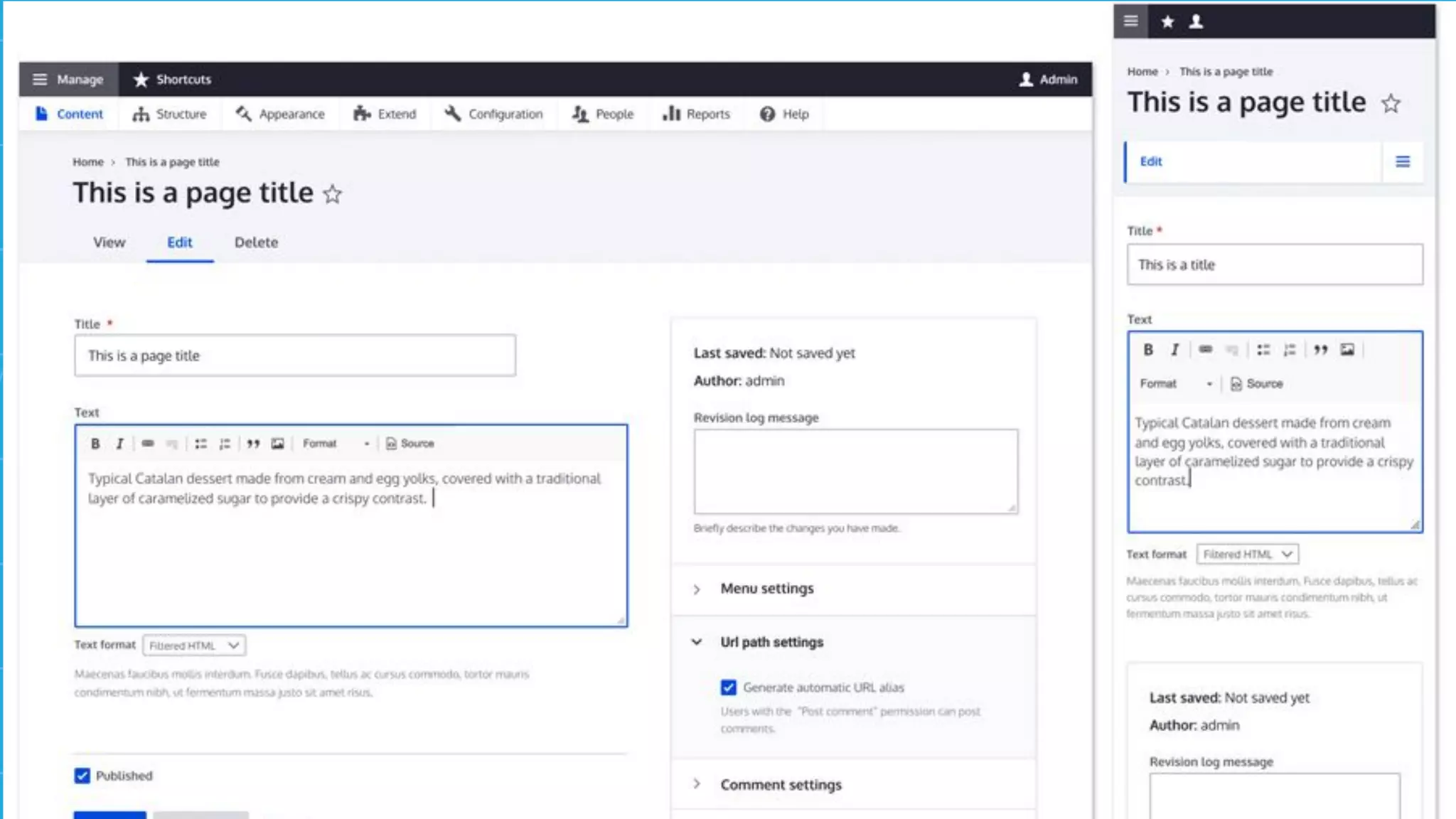
Task: Insert image via main editor toolbar
Action: (277, 444)
